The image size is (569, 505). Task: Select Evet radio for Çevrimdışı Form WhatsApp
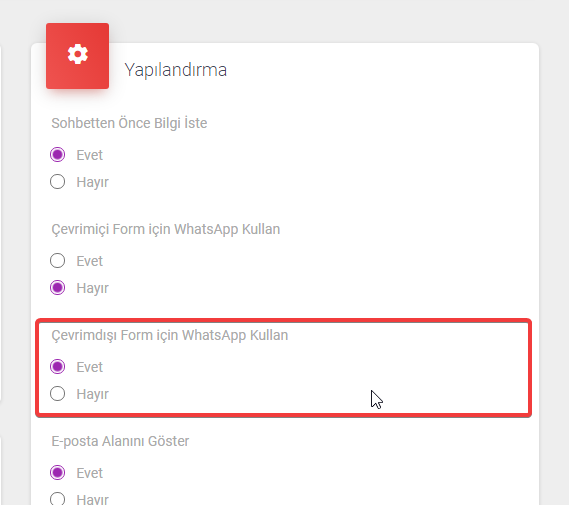click(58, 366)
